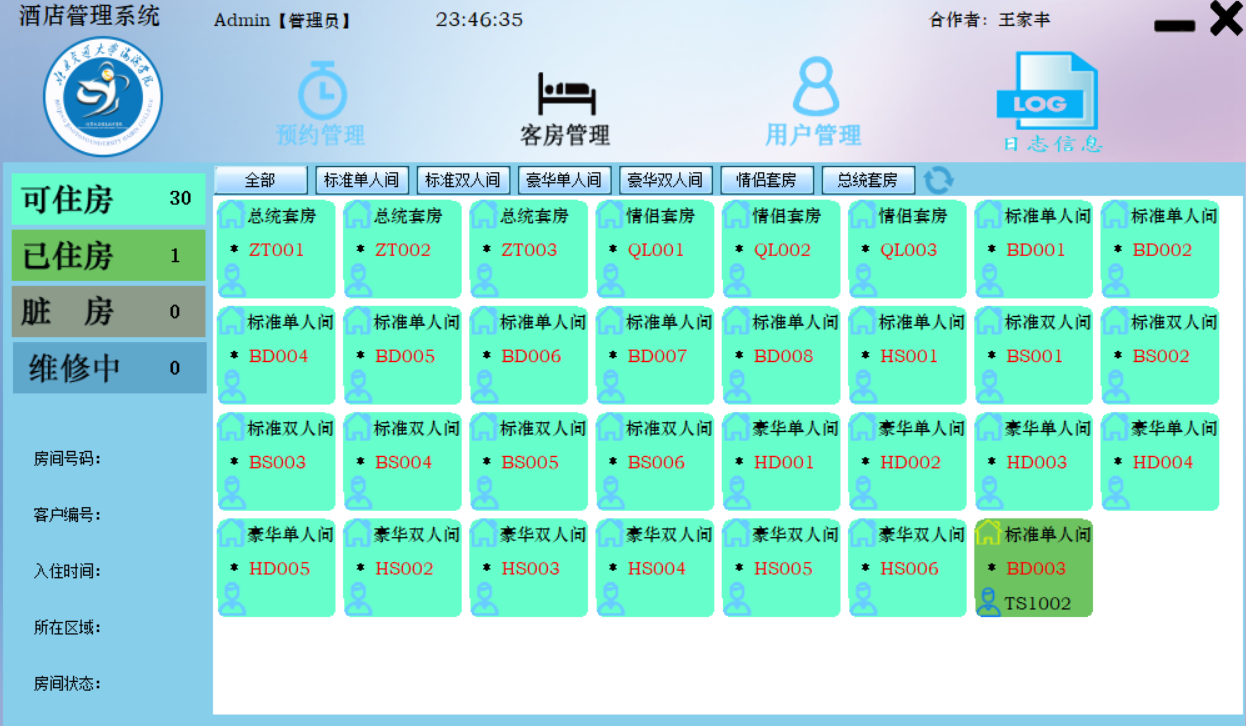Filter rooms by 总统套房 button
Image resolution: width=1246 pixels, height=726 pixels.
pyautogui.click(x=868, y=180)
